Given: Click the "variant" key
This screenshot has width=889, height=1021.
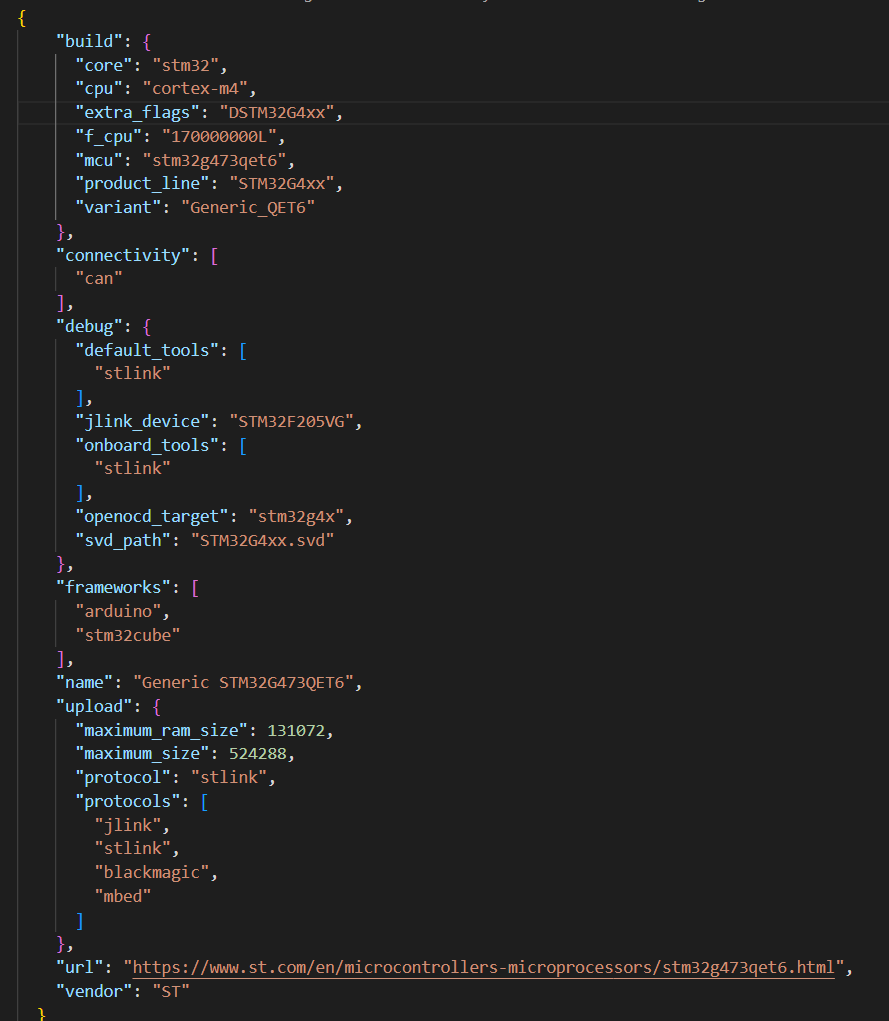Looking at the screenshot, I should 118,208.
